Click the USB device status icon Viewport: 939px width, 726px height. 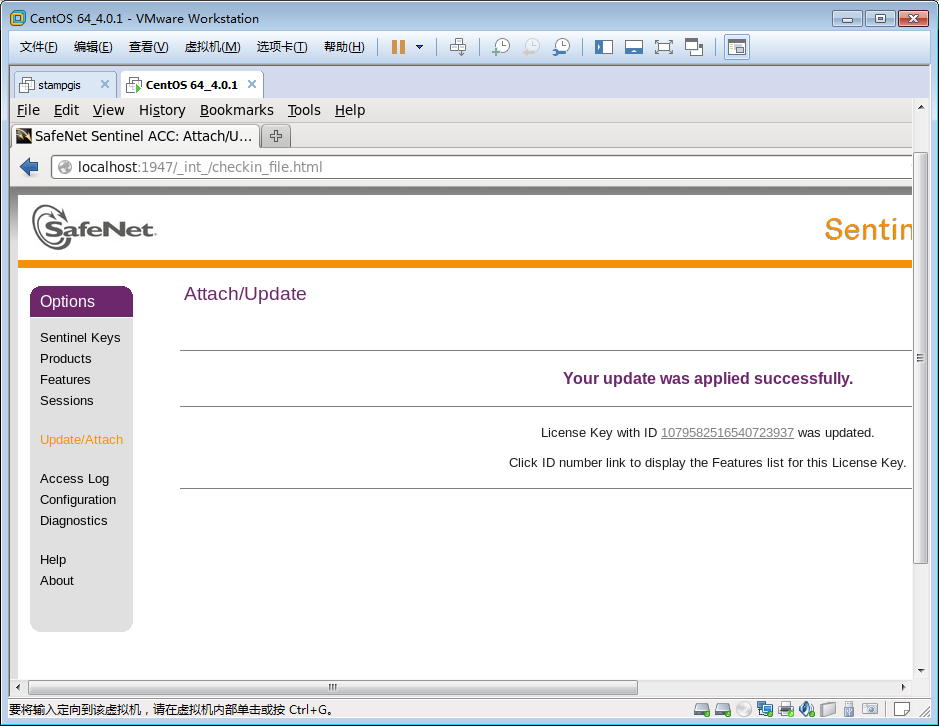tap(849, 710)
